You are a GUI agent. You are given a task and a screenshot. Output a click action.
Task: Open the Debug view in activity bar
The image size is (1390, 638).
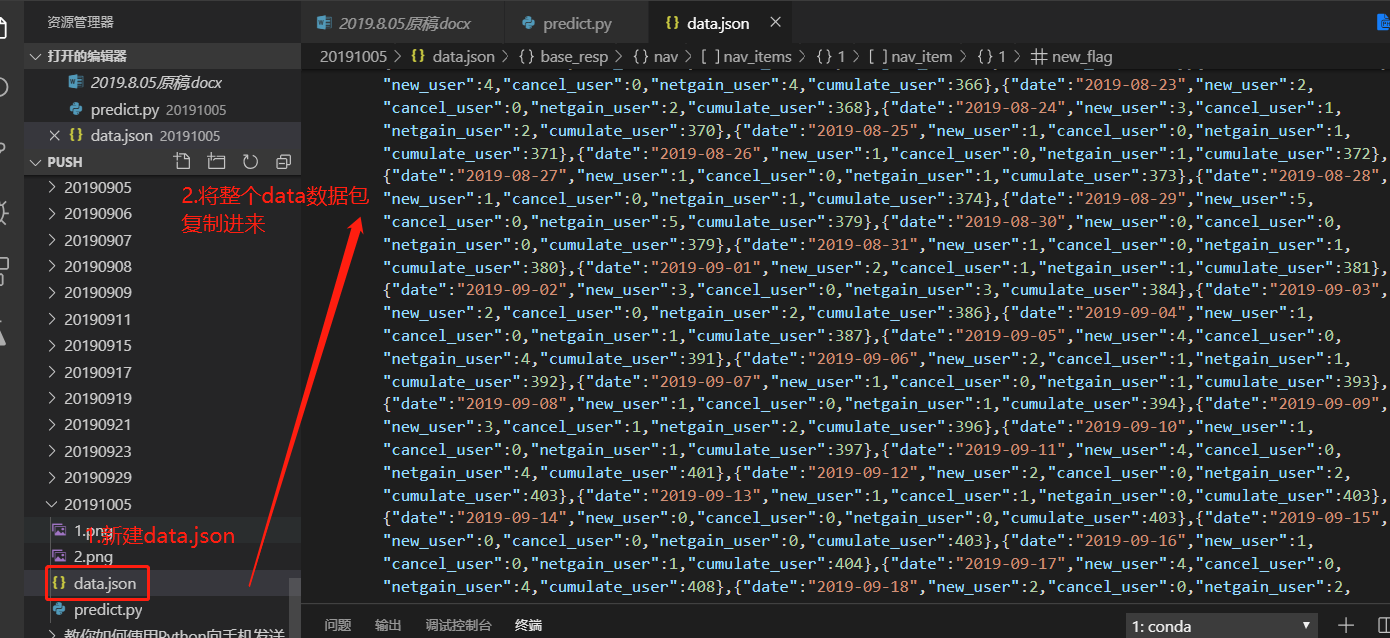point(5,211)
